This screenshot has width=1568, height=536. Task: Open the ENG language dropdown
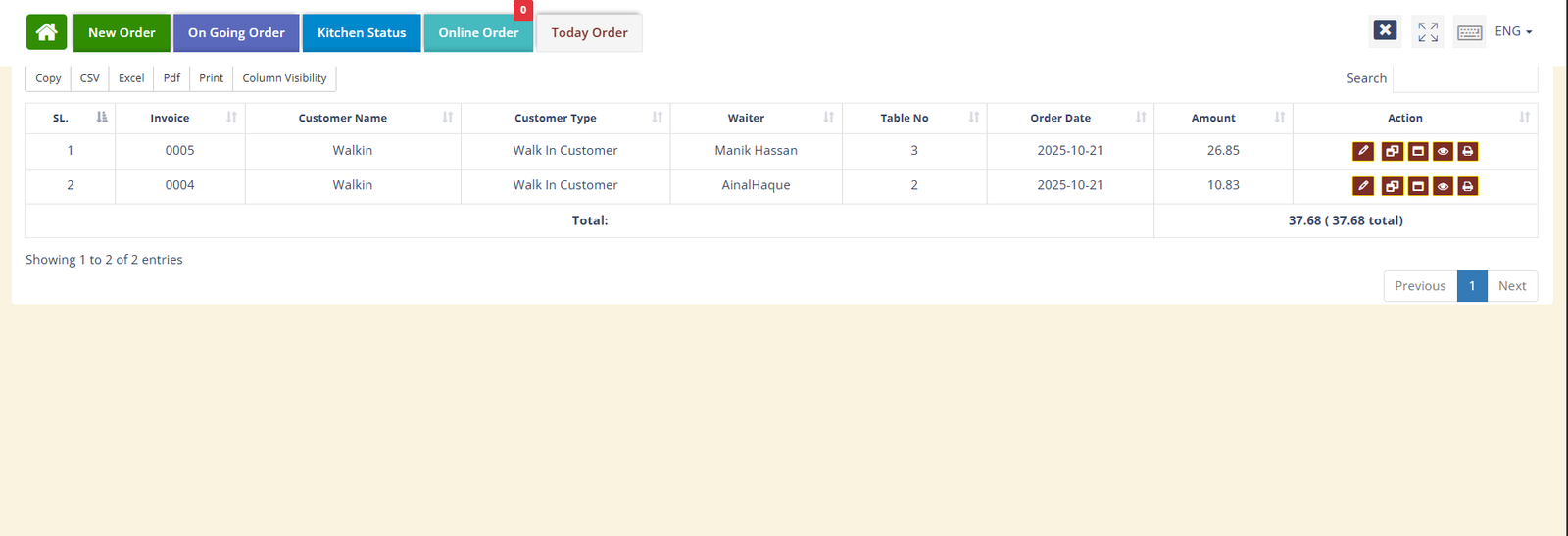[x=1513, y=32]
